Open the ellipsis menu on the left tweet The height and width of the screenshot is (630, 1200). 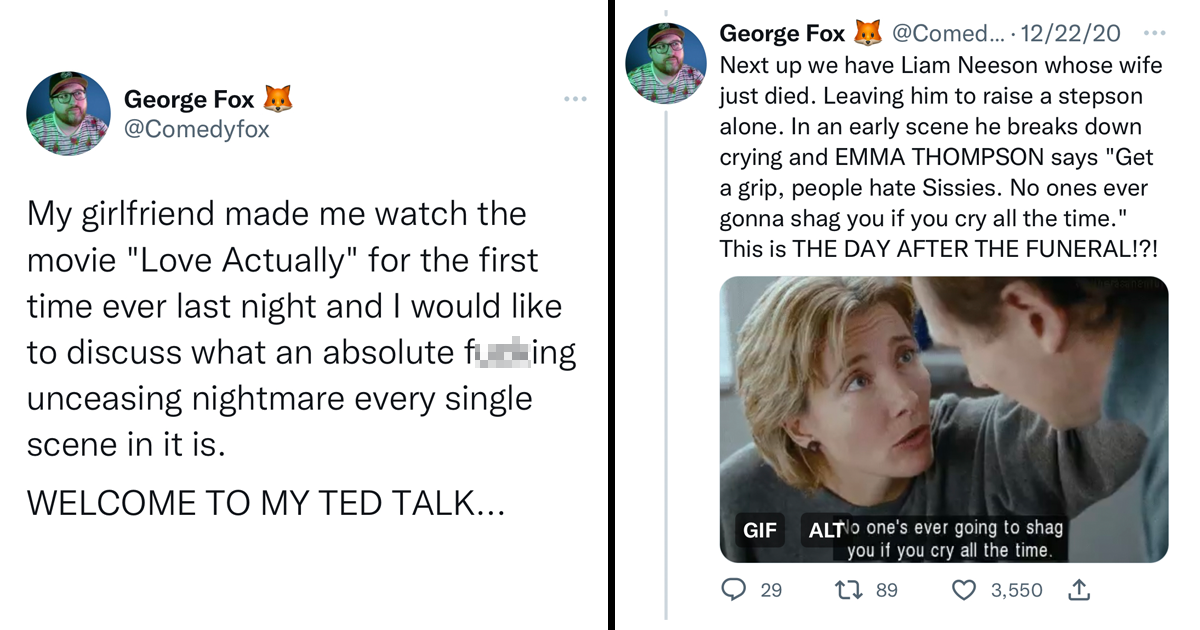[x=575, y=98]
